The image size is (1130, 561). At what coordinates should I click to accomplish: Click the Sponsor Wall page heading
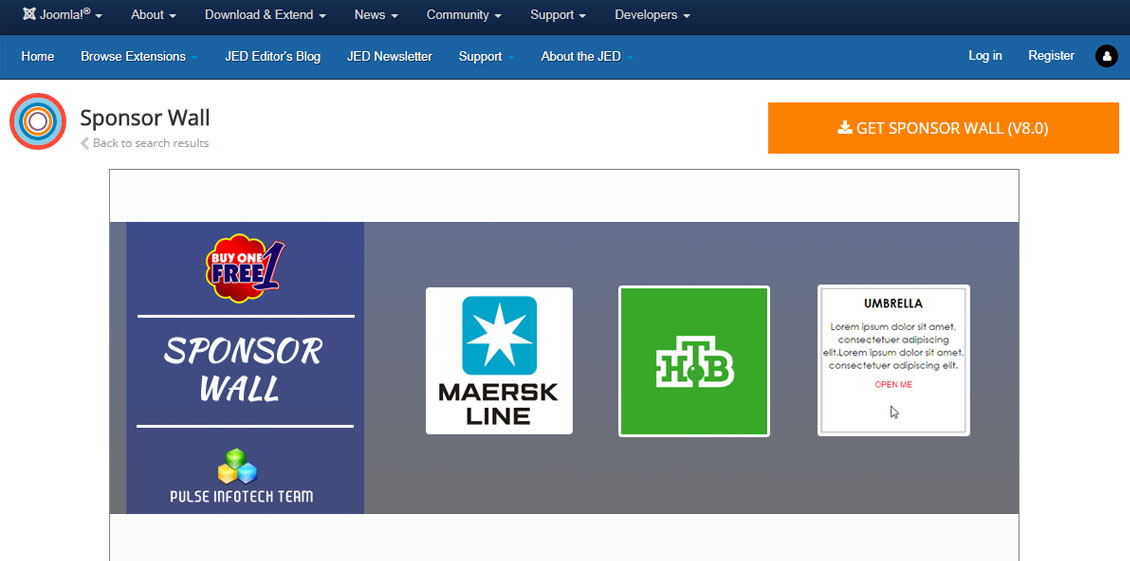(145, 118)
